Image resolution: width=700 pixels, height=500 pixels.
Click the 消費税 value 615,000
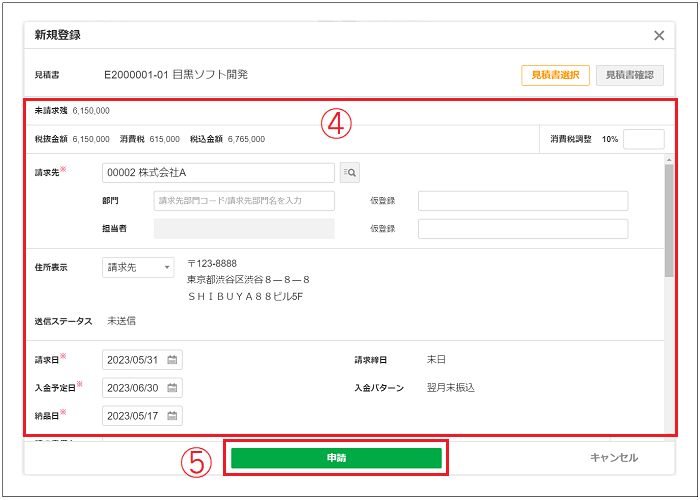pyautogui.click(x=165, y=139)
